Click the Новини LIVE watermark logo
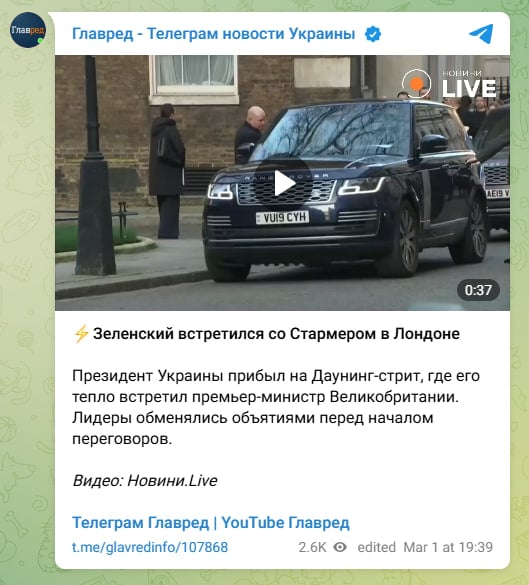 [449, 84]
